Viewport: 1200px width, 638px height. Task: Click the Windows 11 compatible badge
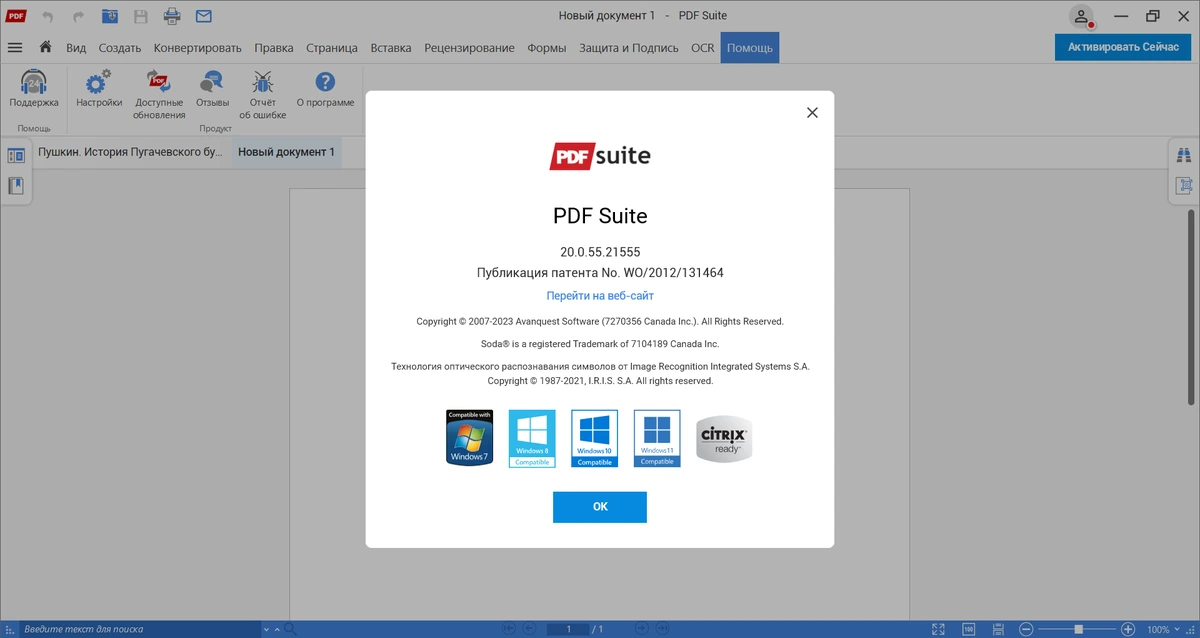[x=657, y=439]
